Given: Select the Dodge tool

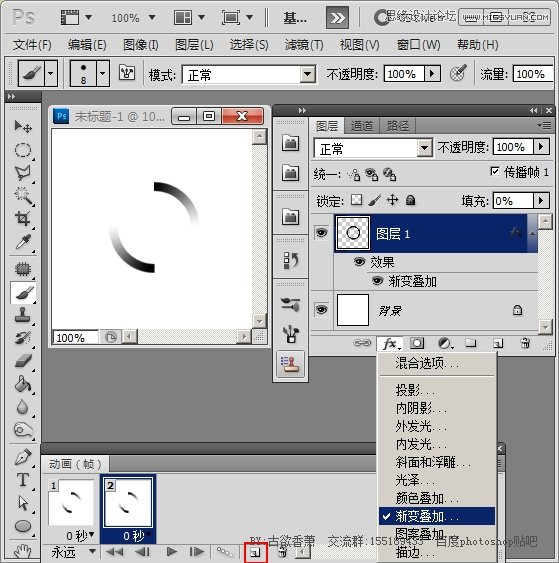Looking at the screenshot, I should pyautogui.click(x=23, y=430).
